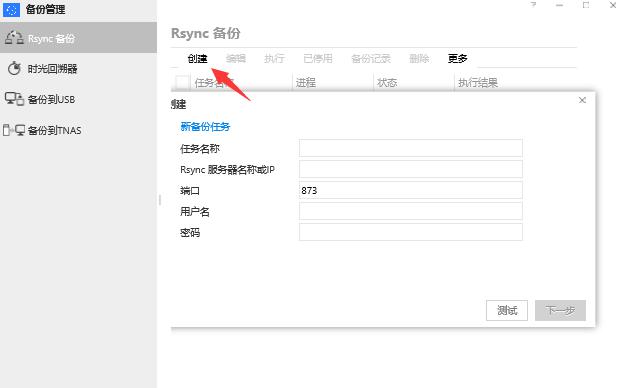Click the 测试 button

pos(507,310)
